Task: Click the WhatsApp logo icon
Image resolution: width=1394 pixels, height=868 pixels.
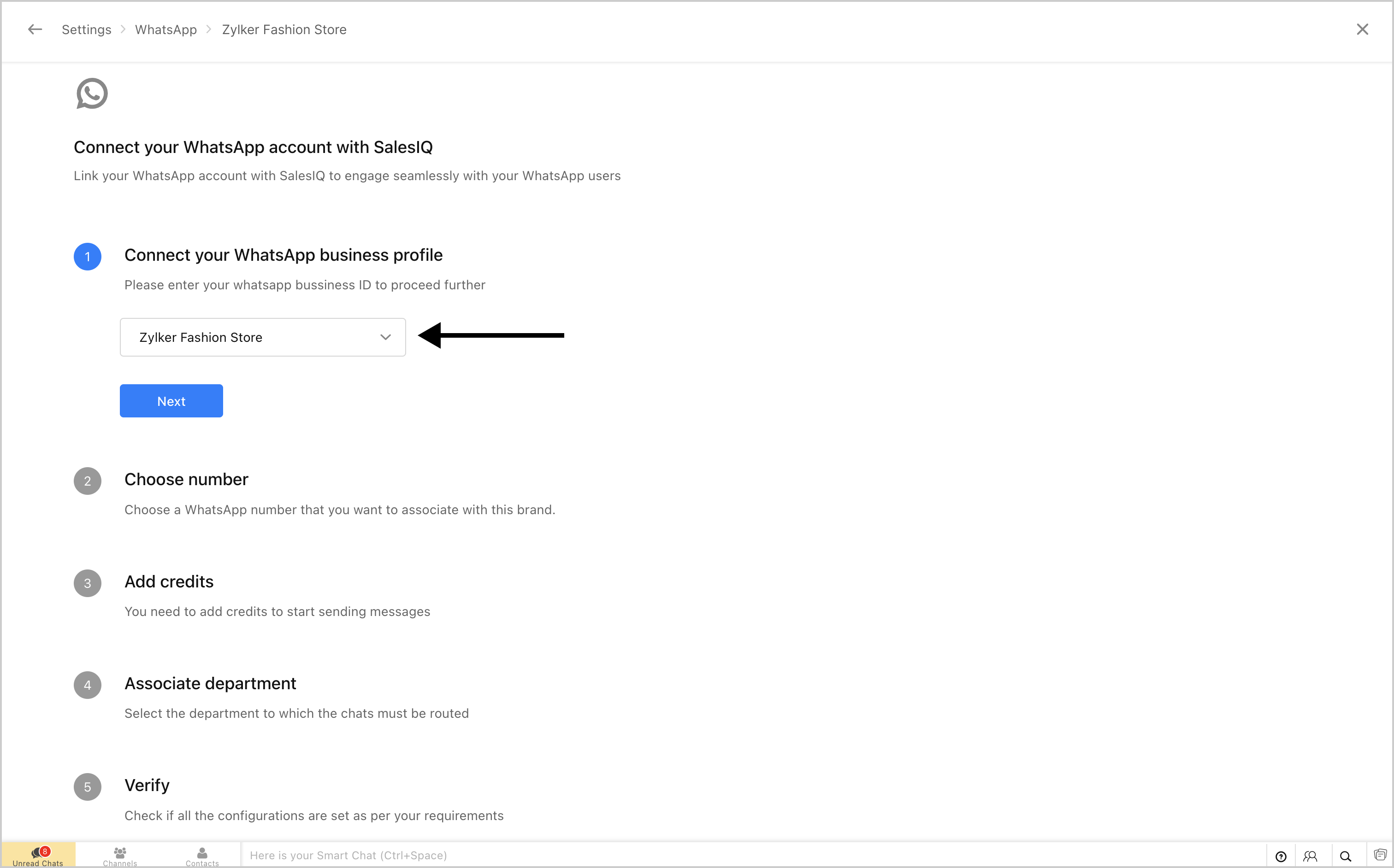Action: [x=92, y=94]
